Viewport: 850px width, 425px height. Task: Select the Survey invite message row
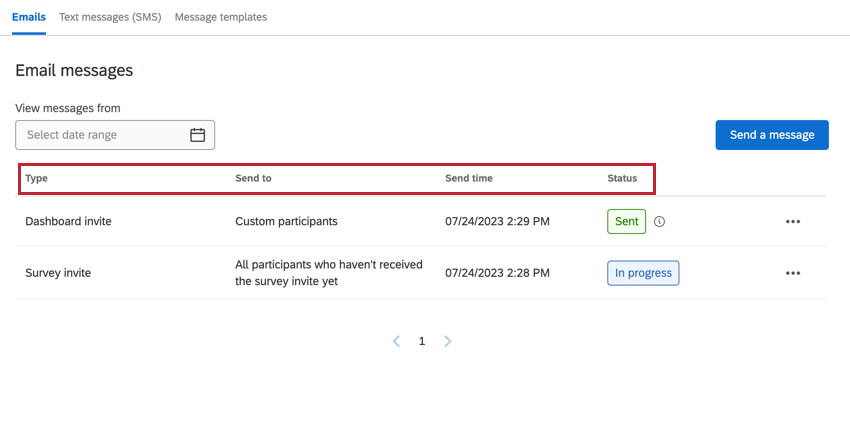click(56, 273)
